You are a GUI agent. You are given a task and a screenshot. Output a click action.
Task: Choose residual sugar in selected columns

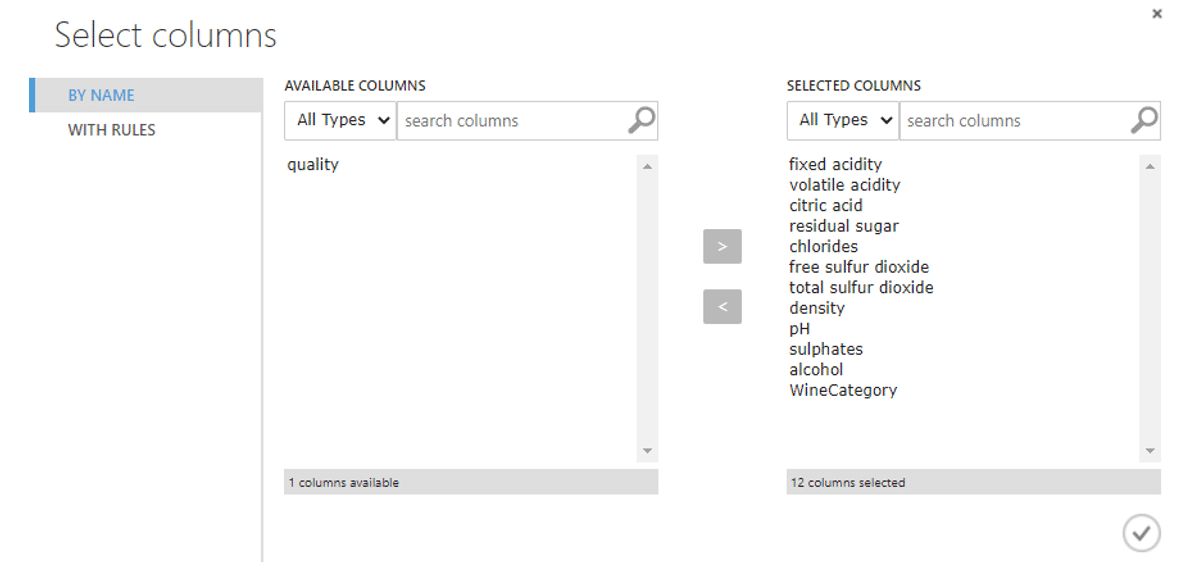(843, 226)
